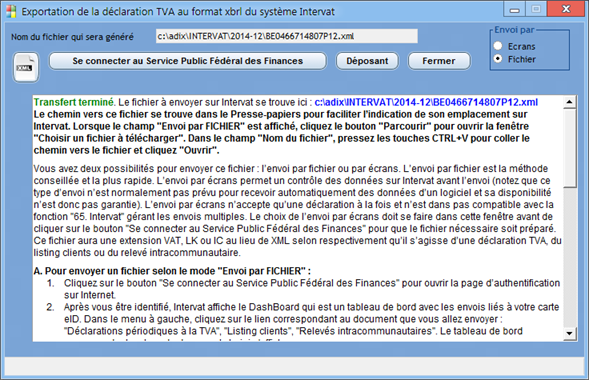Click the generated file name field
This screenshot has height=380, width=589.
(287, 36)
